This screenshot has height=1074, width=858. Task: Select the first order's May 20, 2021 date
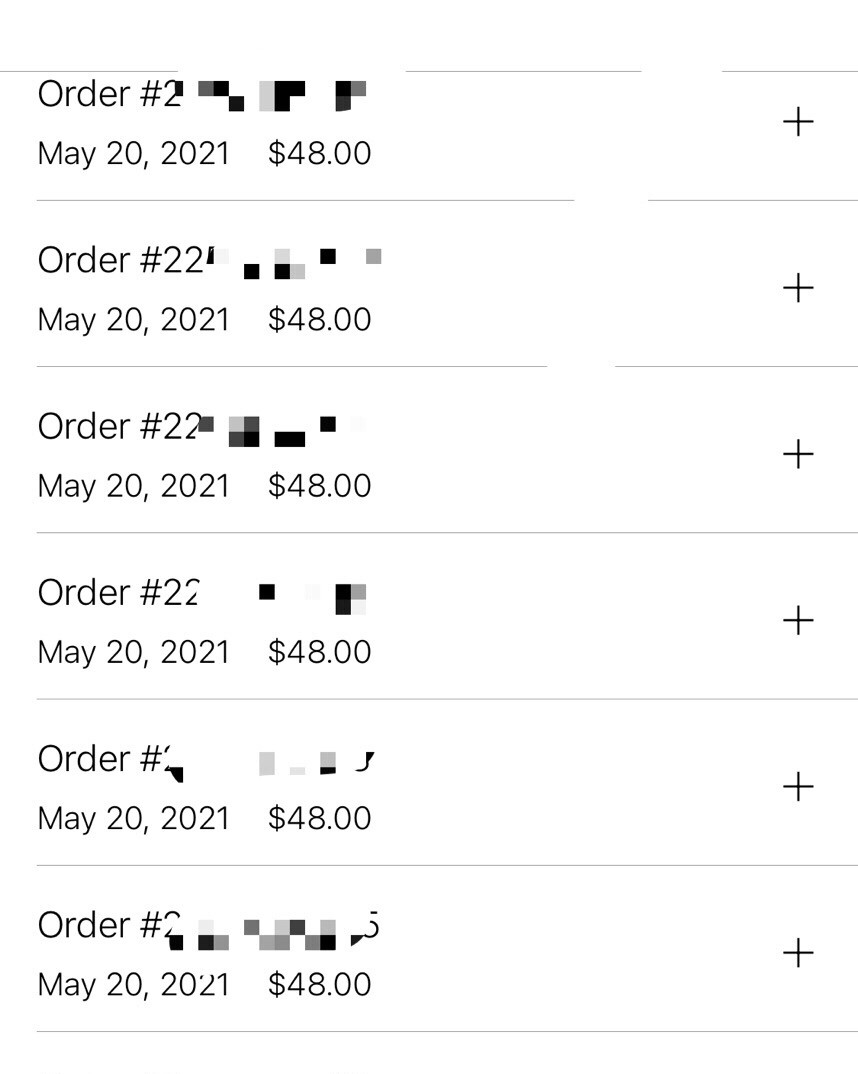pos(134,153)
